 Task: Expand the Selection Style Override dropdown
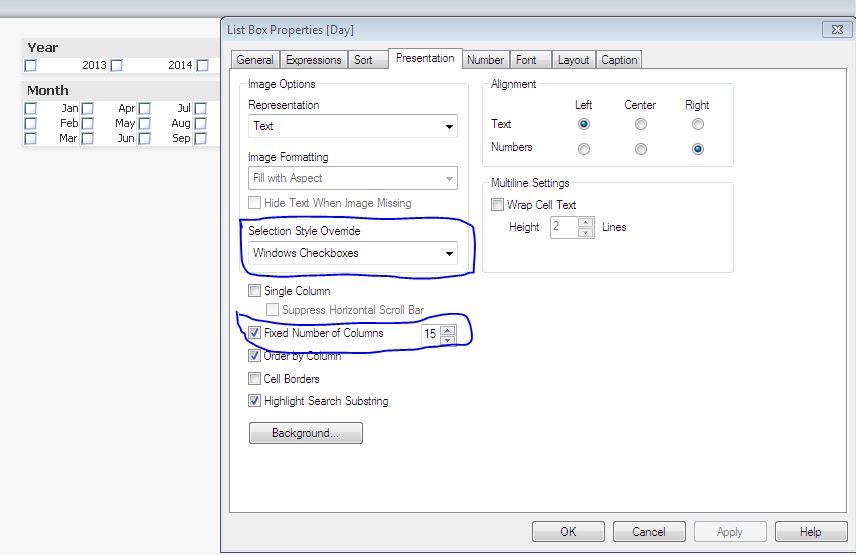(x=353, y=253)
